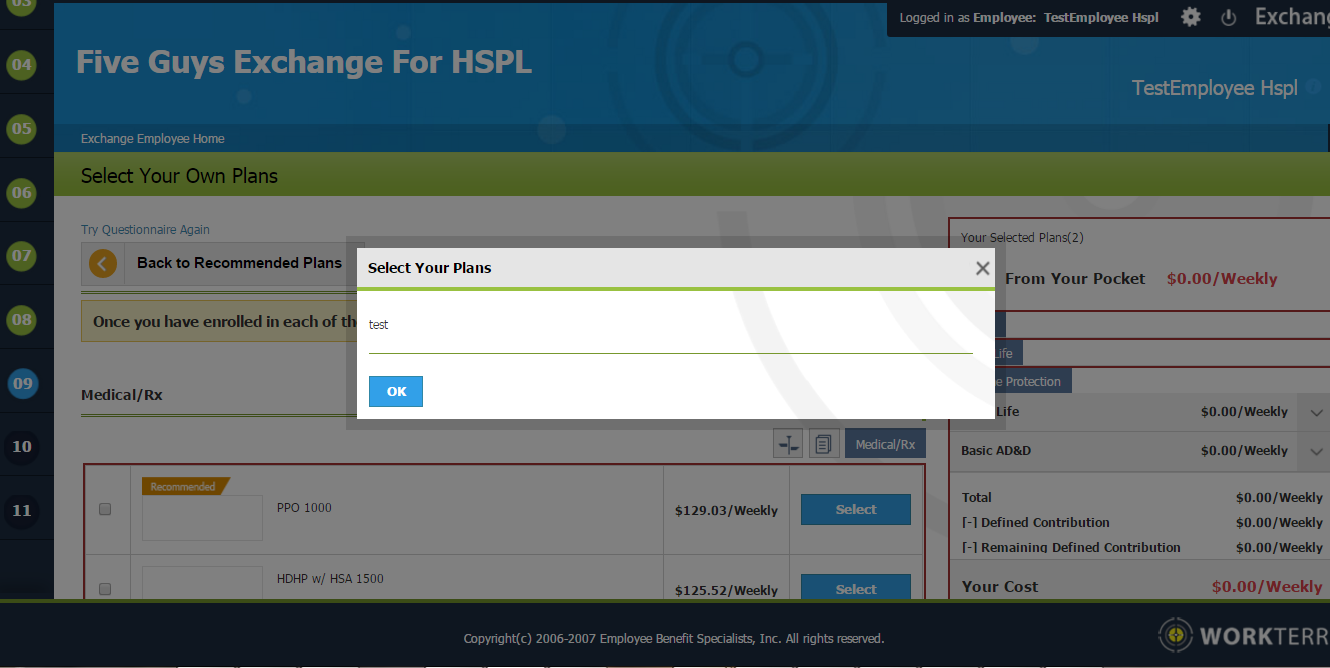
Task: Select the PPO 1000 plan
Action: click(856, 509)
